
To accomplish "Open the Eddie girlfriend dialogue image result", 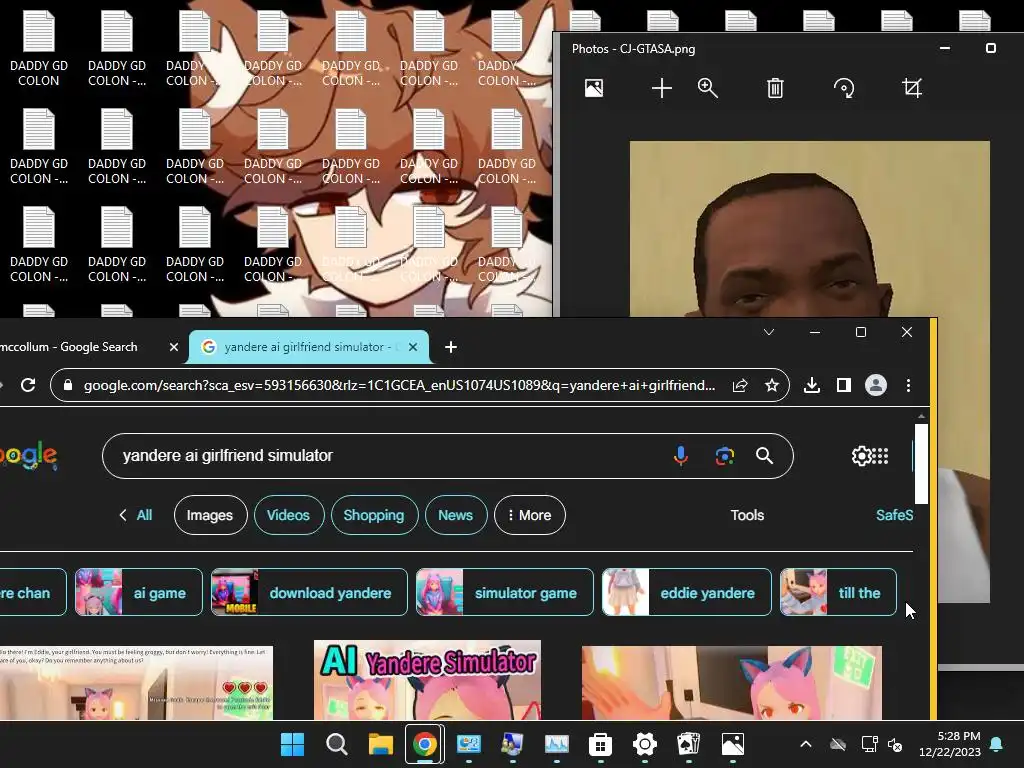I will point(136,683).
